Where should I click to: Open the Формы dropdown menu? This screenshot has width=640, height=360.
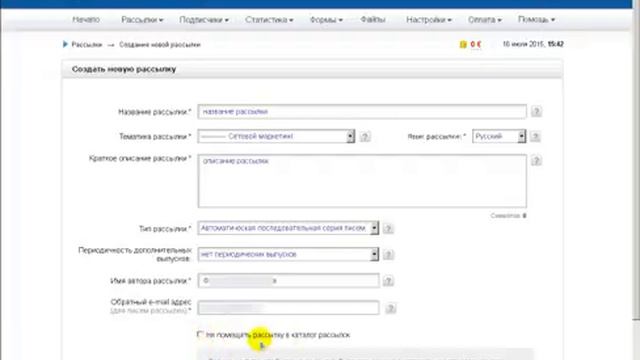(x=326, y=20)
